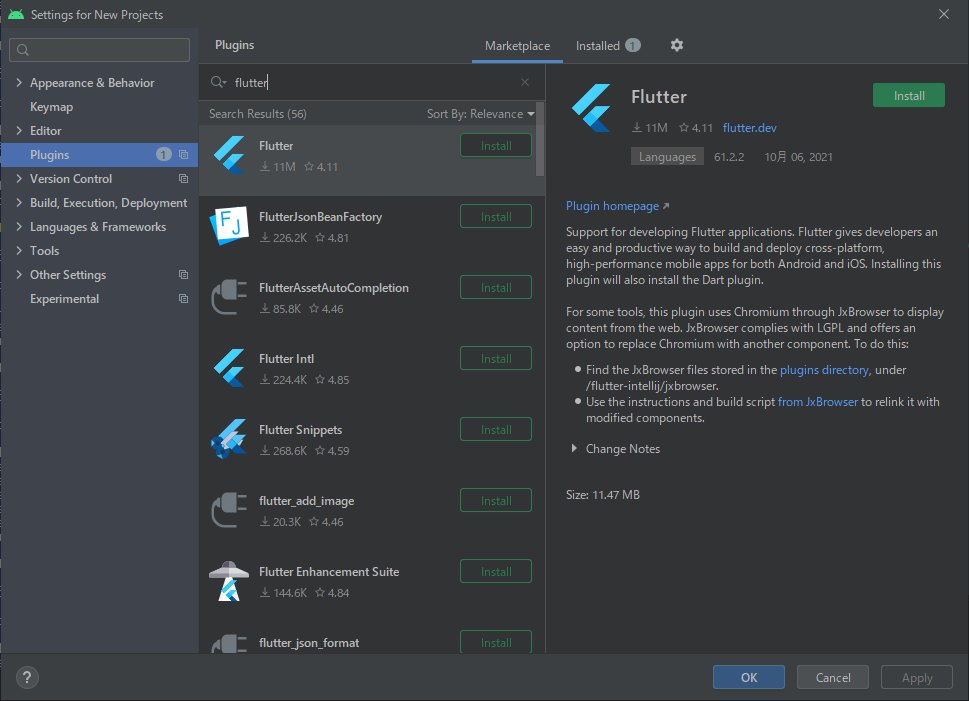
Task: Open the plugins directory link
Action: (x=824, y=370)
